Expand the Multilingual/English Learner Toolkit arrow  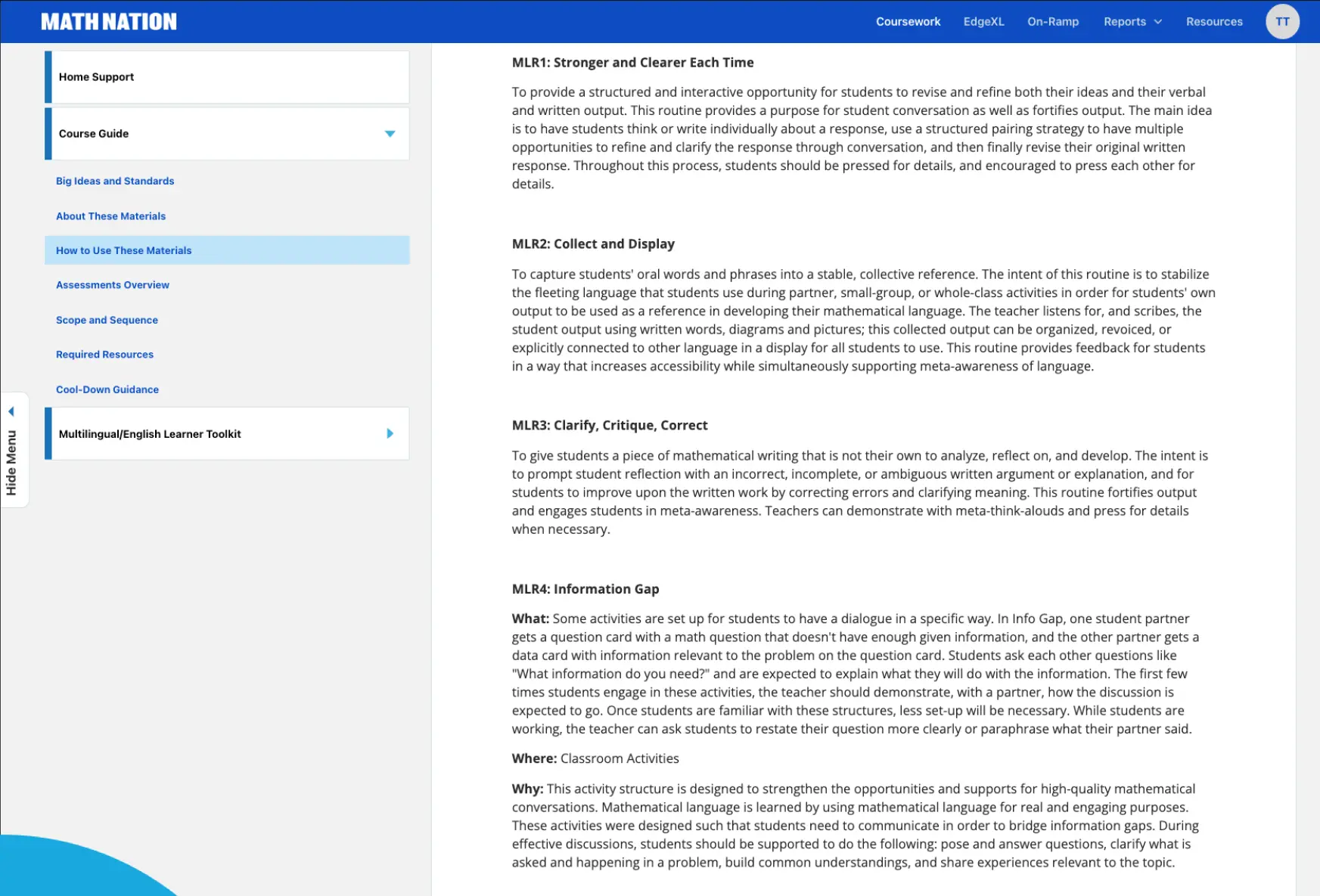(390, 434)
